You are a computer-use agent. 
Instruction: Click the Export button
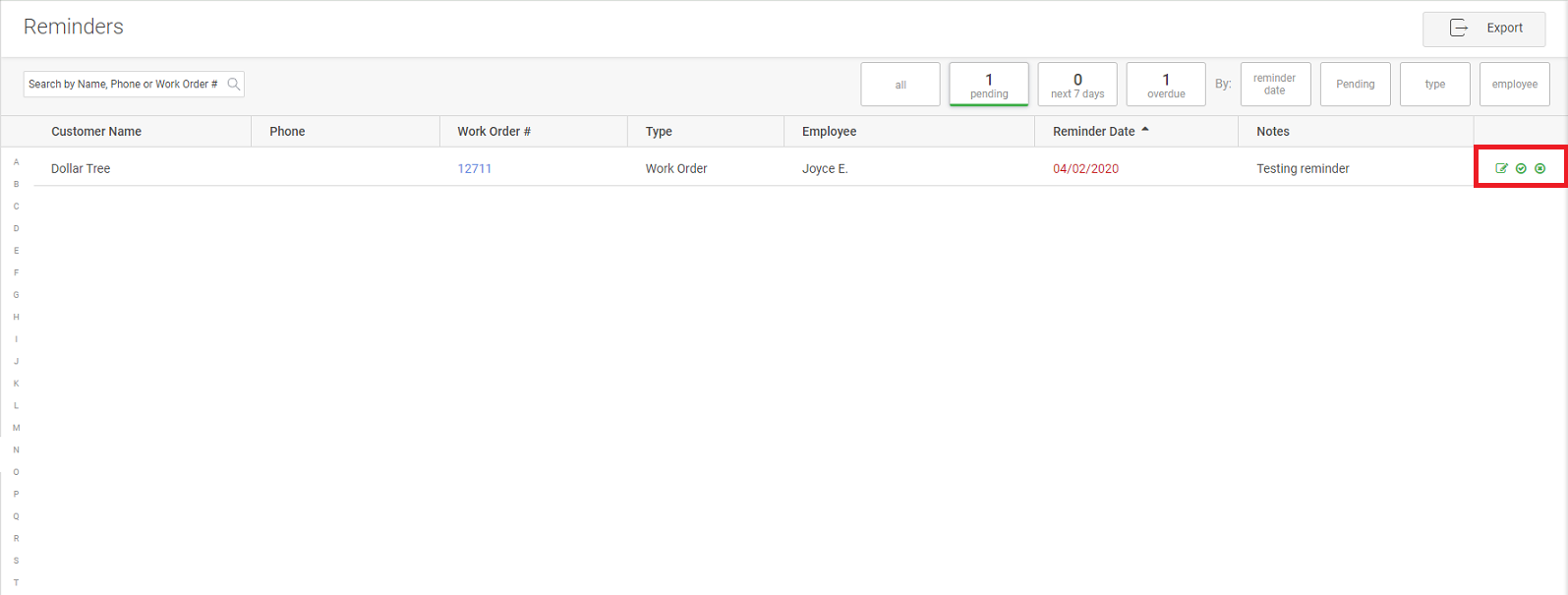pyautogui.click(x=1483, y=29)
